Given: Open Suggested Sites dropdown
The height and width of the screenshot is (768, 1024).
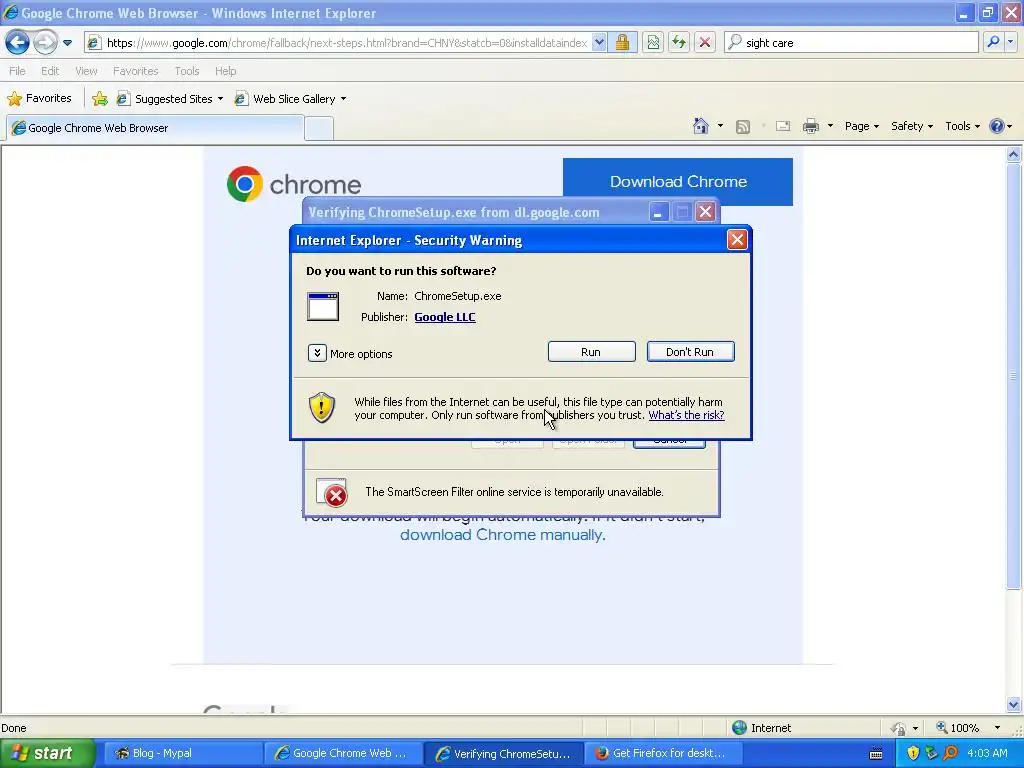Looking at the screenshot, I should pos(170,99).
